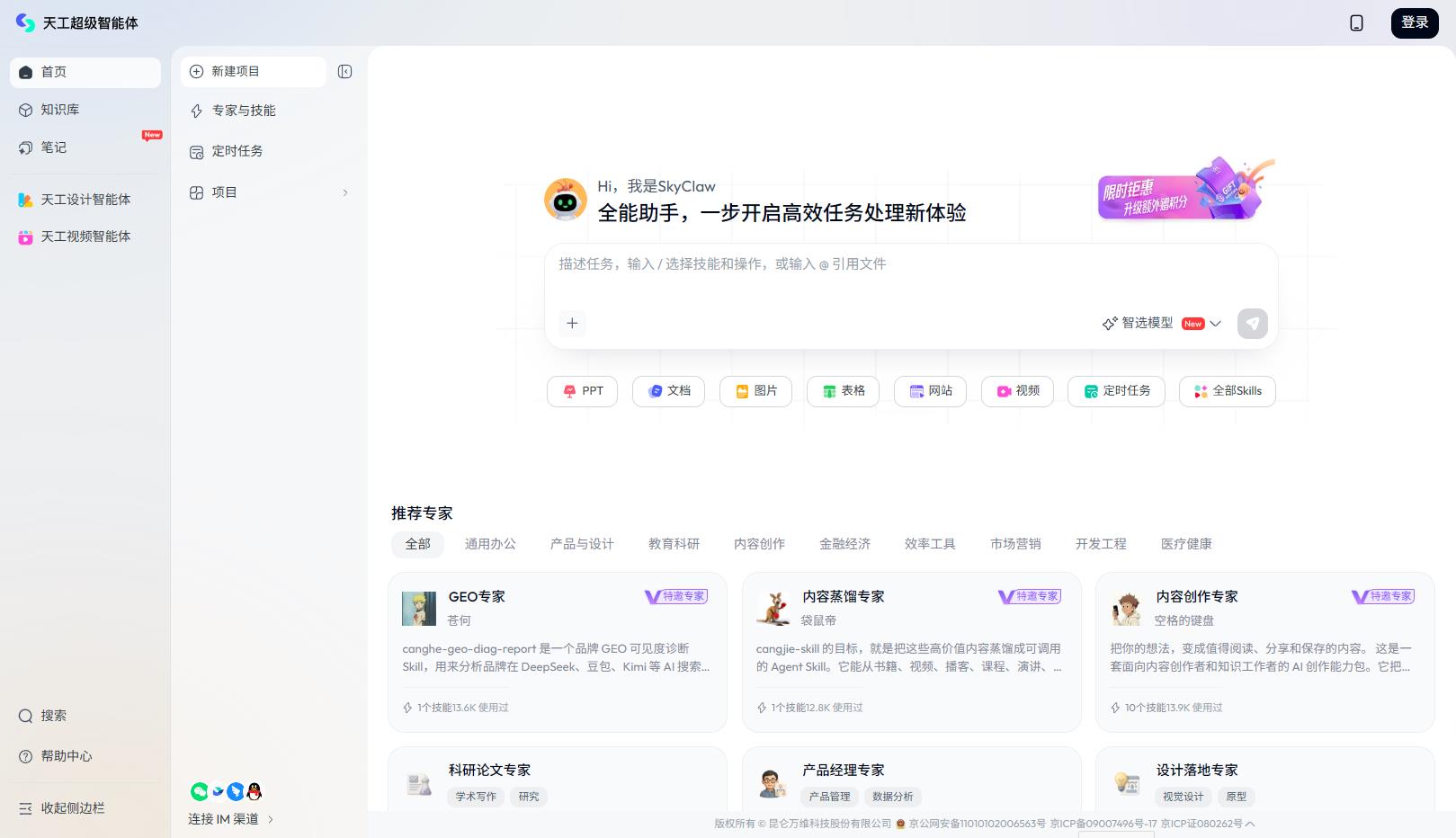Image resolution: width=1456 pixels, height=838 pixels.
Task: Click the plus attachment button
Action: pos(572,324)
